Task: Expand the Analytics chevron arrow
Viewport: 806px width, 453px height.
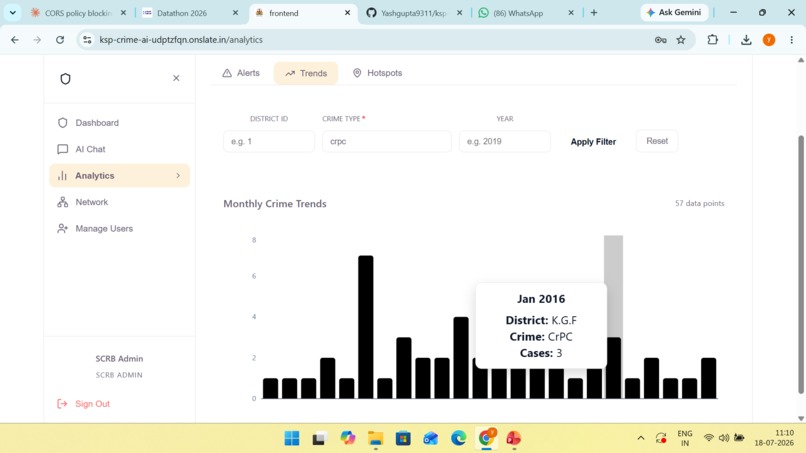Action: [x=178, y=176]
